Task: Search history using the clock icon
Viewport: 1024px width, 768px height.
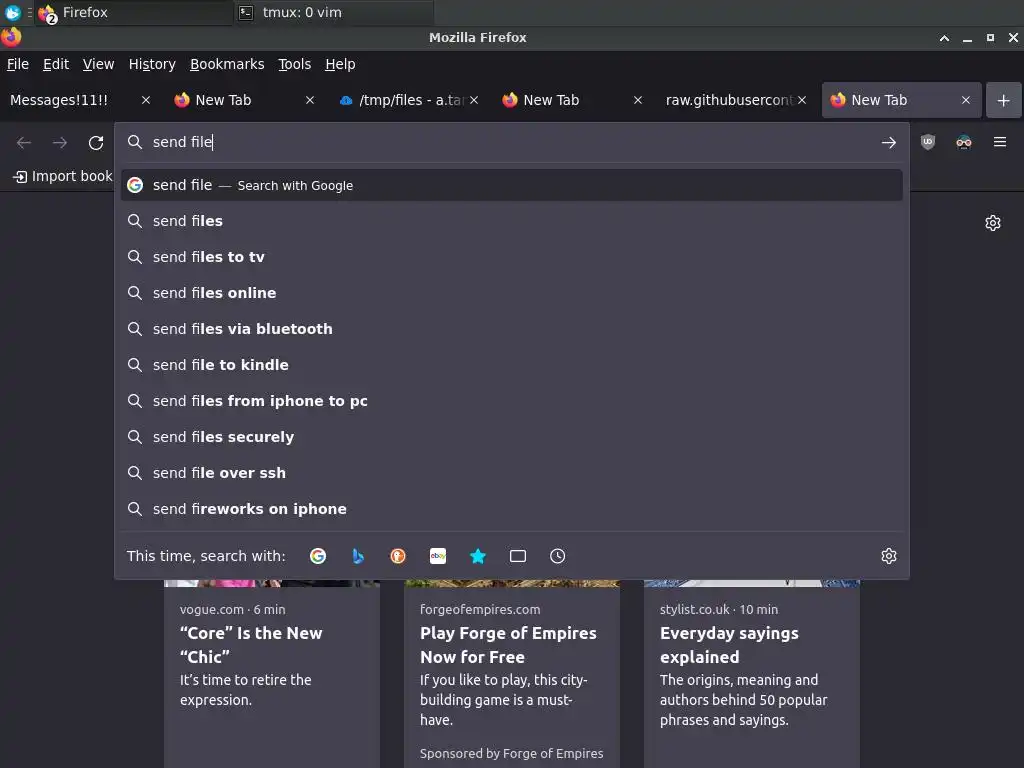Action: (557, 556)
